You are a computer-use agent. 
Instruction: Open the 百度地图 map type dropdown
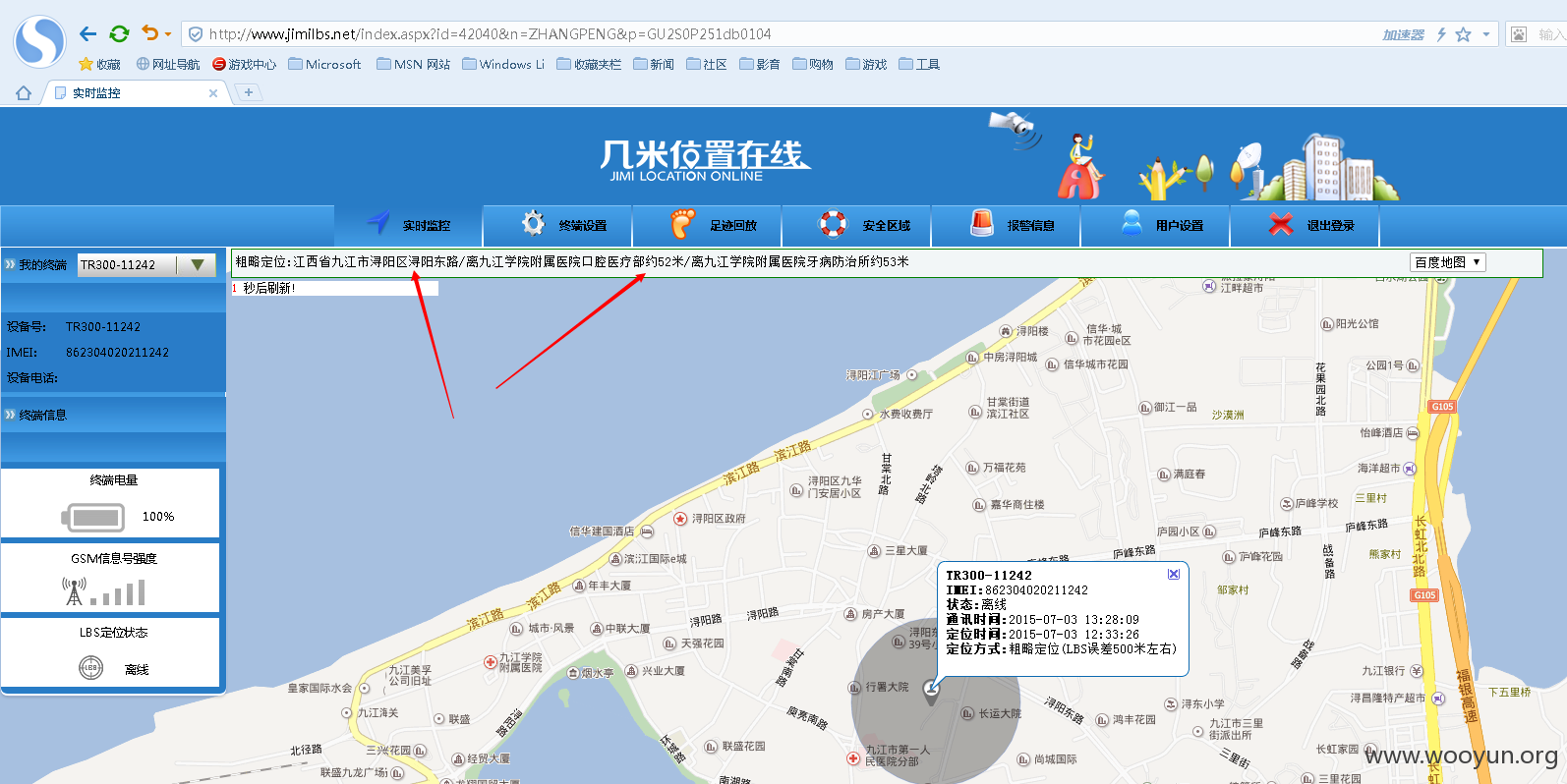tap(1447, 262)
